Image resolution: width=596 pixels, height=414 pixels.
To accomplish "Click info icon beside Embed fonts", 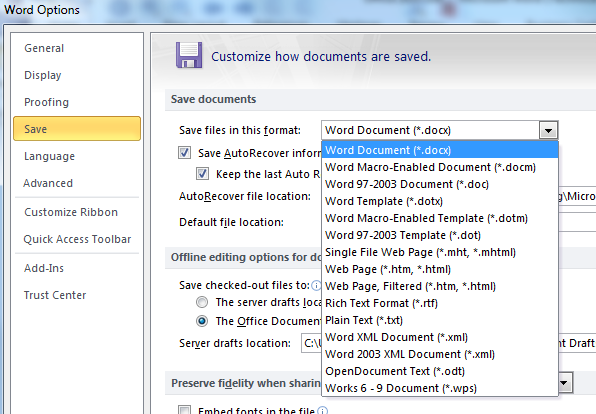I will tap(322, 411).
